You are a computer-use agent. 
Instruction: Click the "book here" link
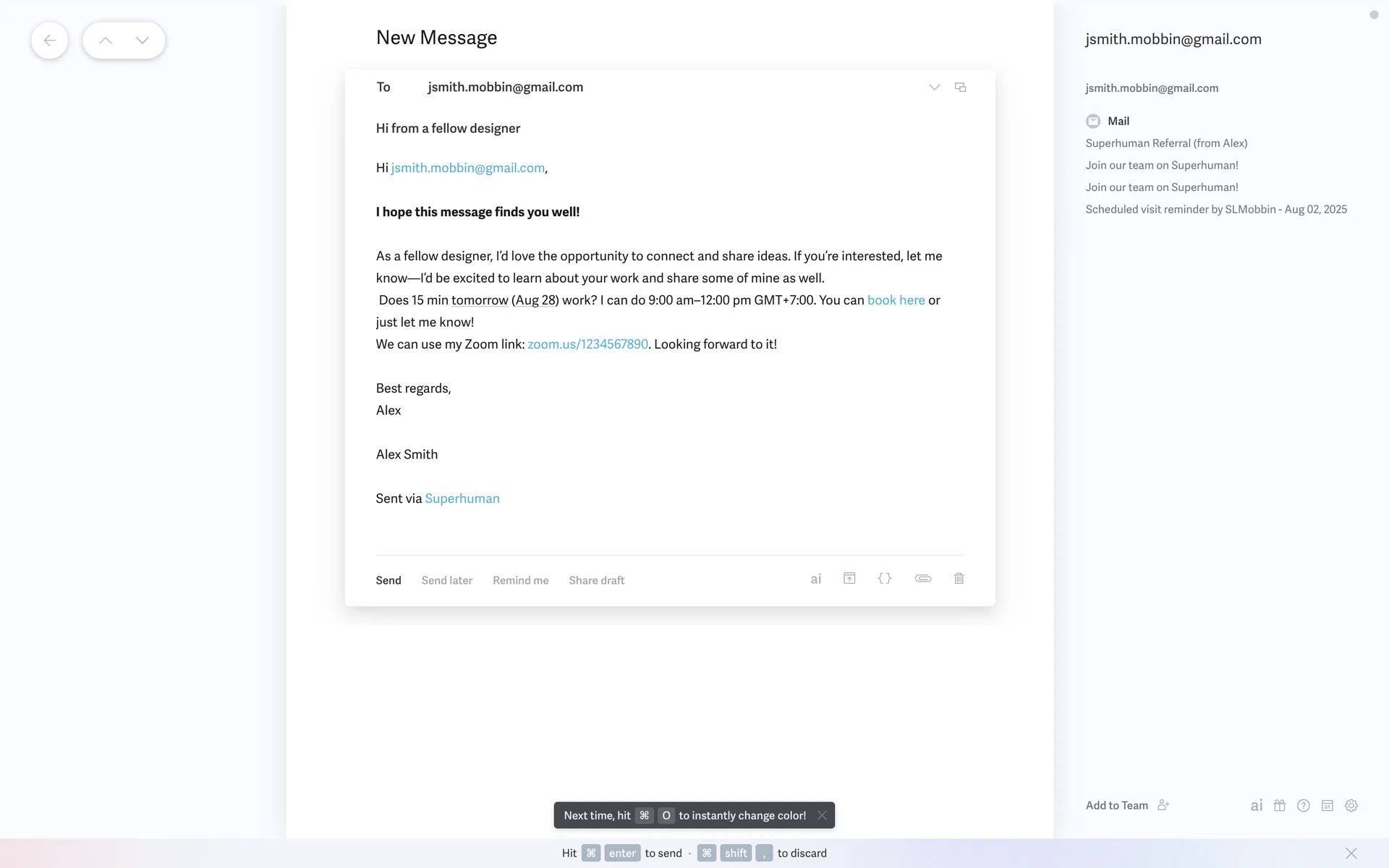(896, 300)
